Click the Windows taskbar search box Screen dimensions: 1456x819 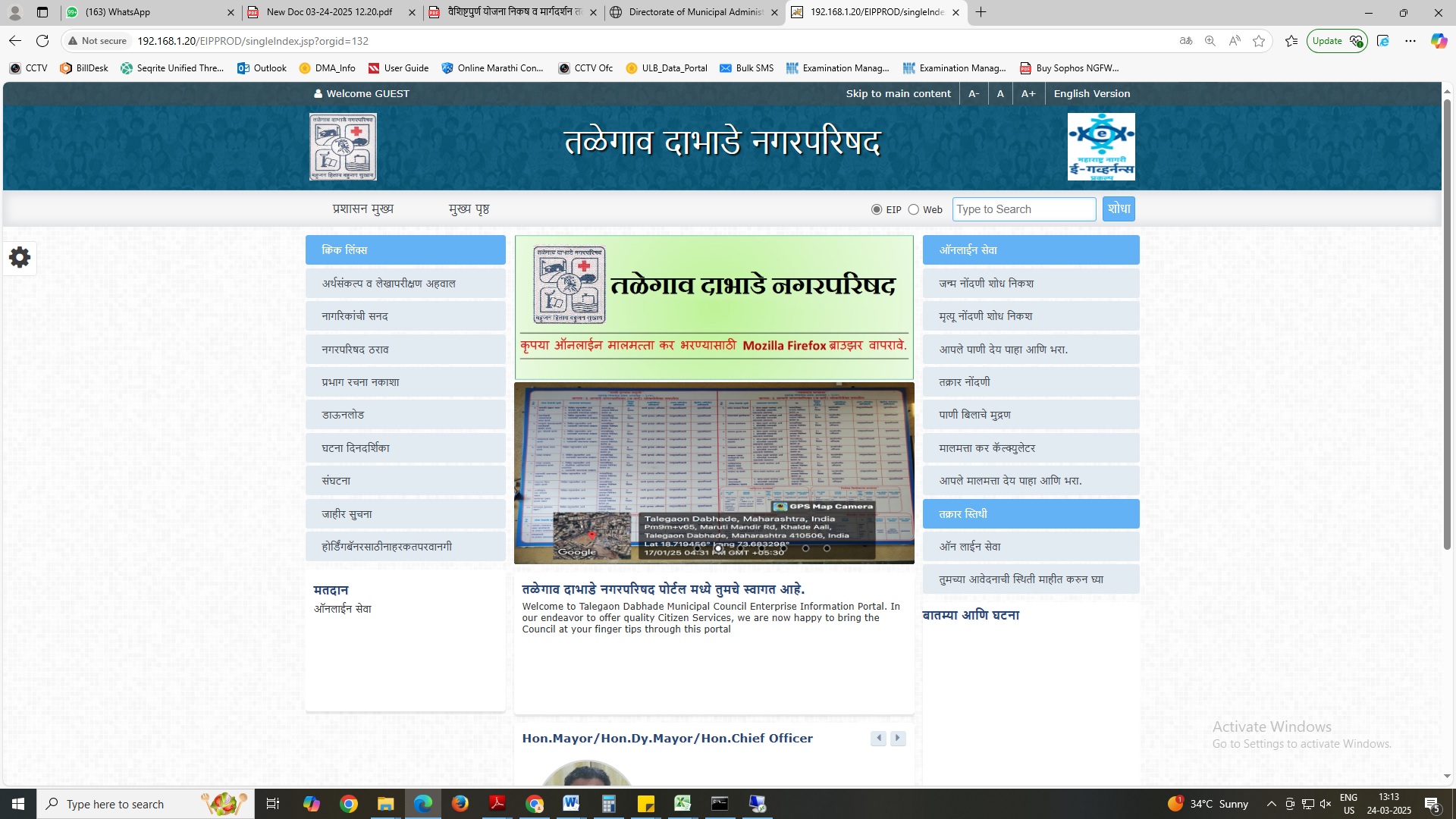coord(146,804)
